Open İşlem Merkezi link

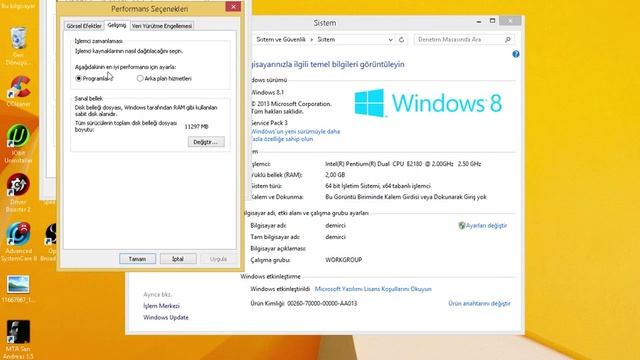[x=161, y=306]
